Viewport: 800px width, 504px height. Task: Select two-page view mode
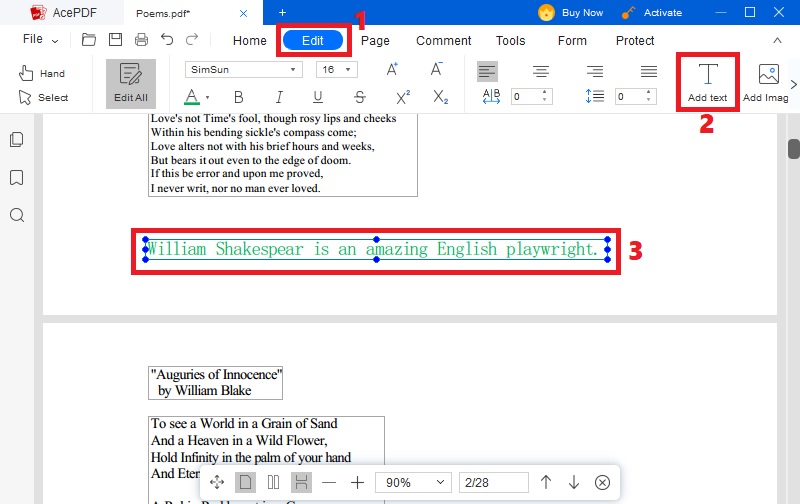(273, 483)
